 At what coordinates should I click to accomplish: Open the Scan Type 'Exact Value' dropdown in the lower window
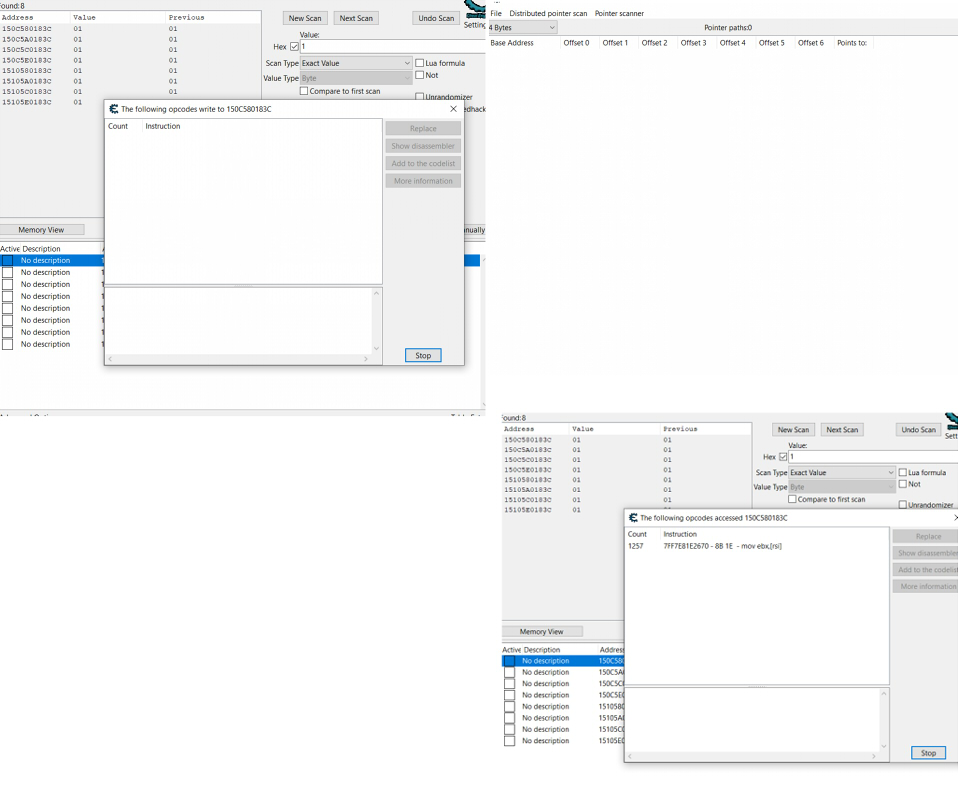[x=842, y=473]
